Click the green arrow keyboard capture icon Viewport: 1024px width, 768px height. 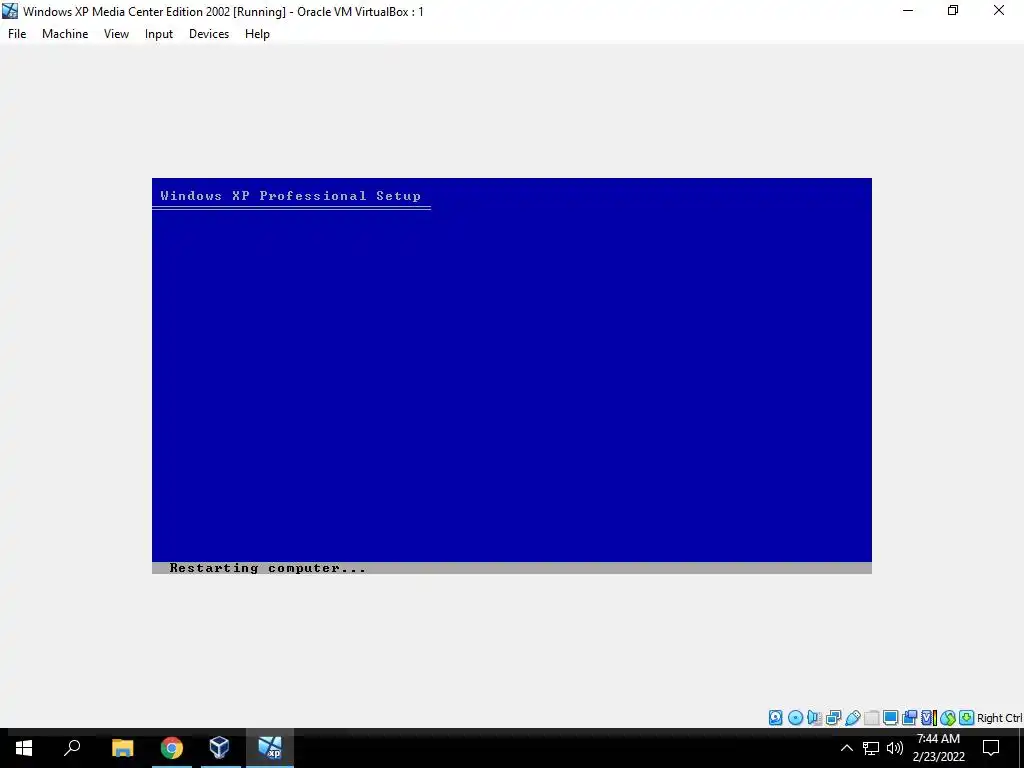[967, 718]
